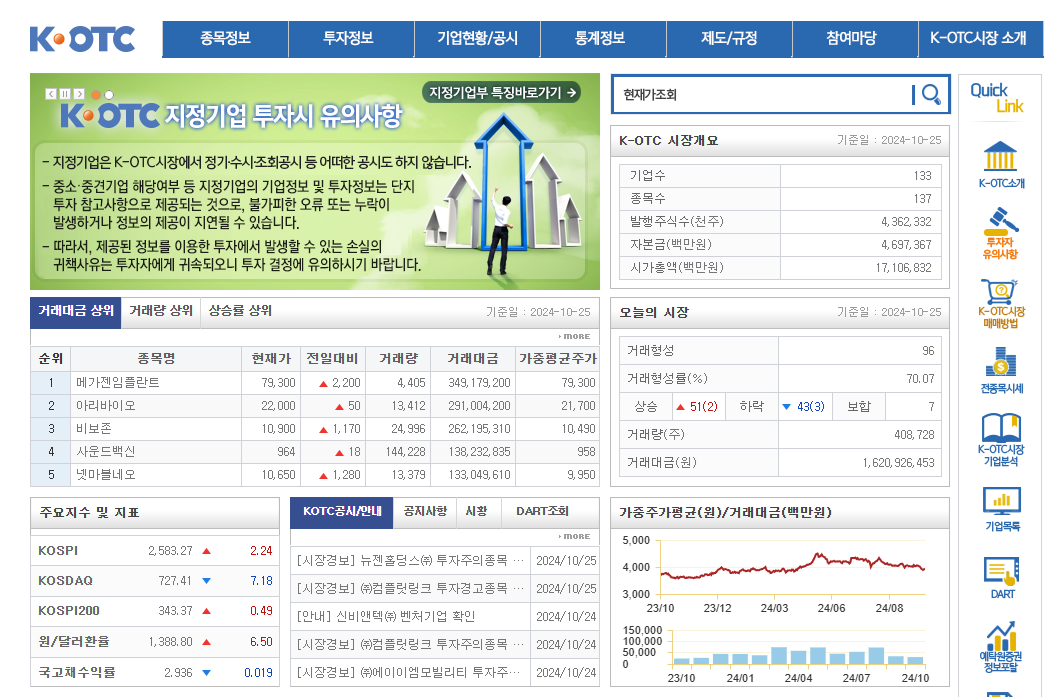Pause the banner slideshow

point(65,94)
